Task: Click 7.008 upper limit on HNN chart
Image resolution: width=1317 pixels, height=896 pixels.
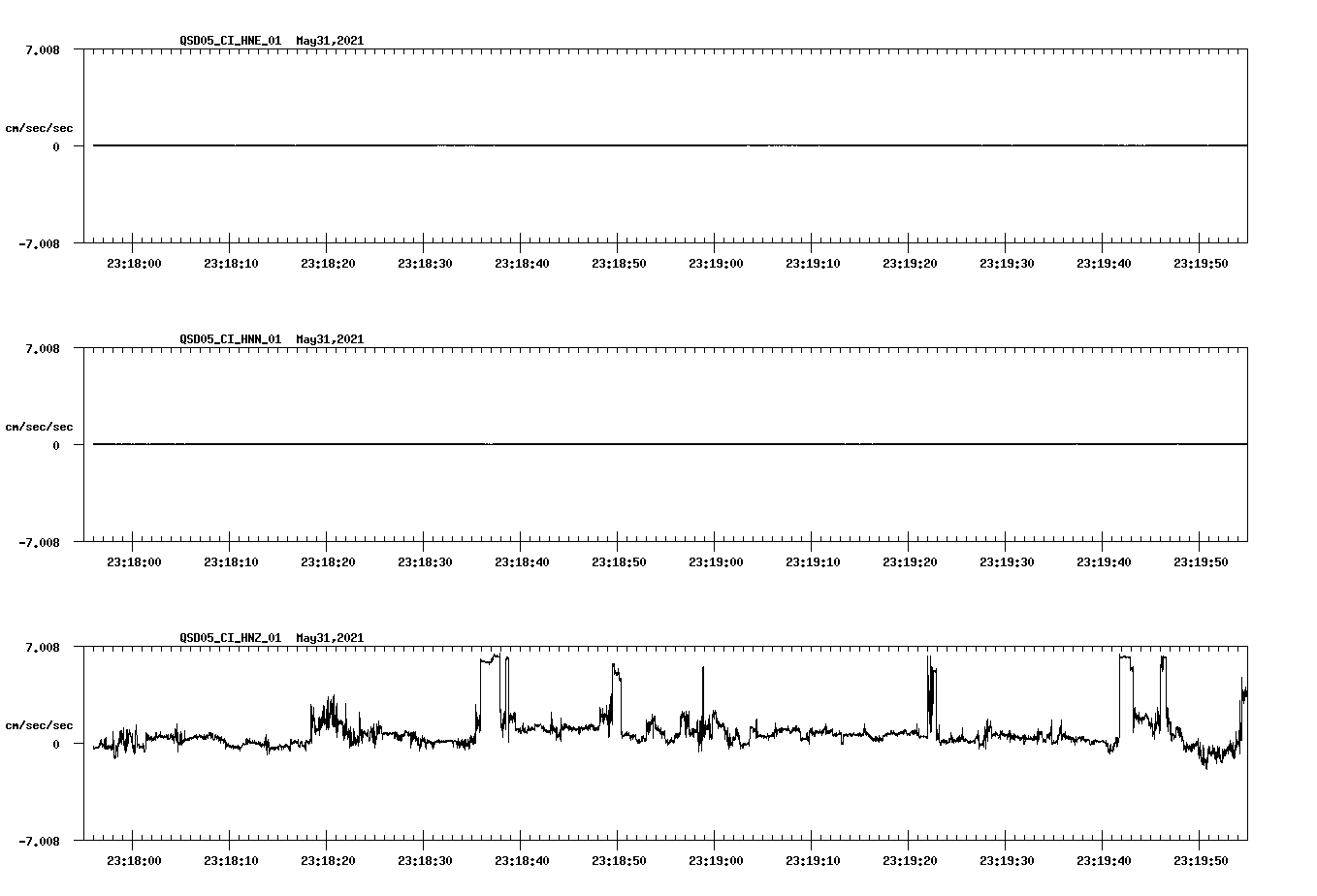Action: point(43,348)
